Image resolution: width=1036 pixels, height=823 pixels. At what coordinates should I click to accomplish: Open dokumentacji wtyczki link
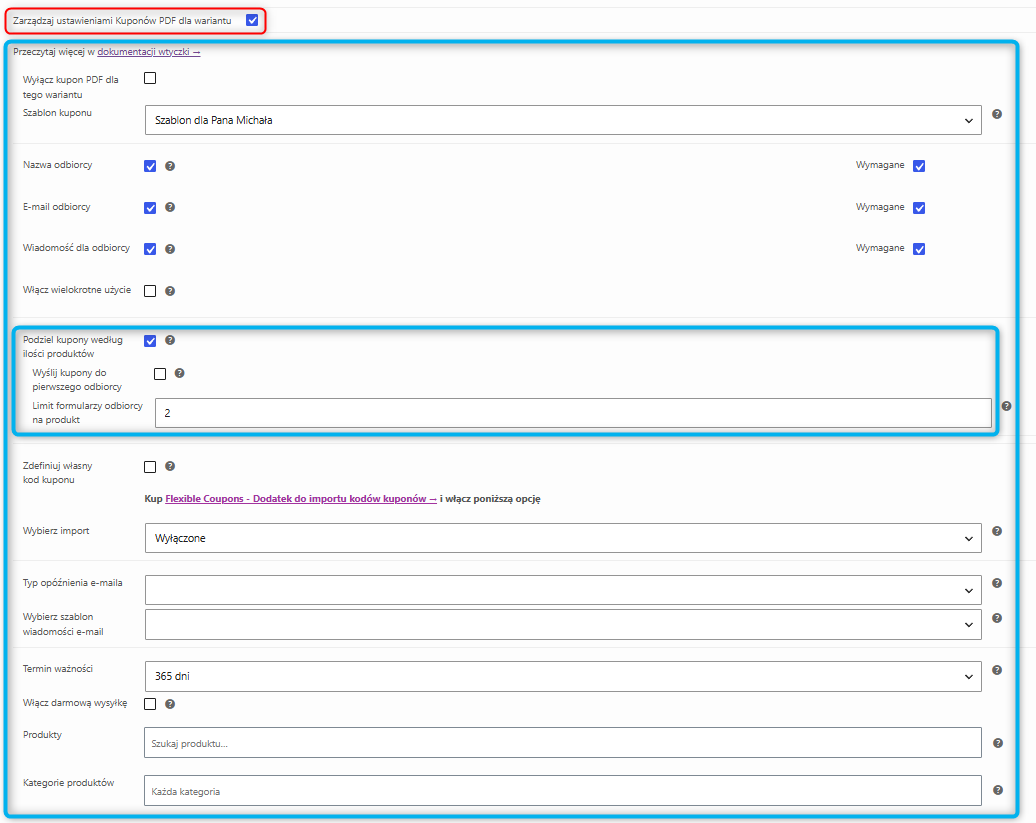(149, 52)
